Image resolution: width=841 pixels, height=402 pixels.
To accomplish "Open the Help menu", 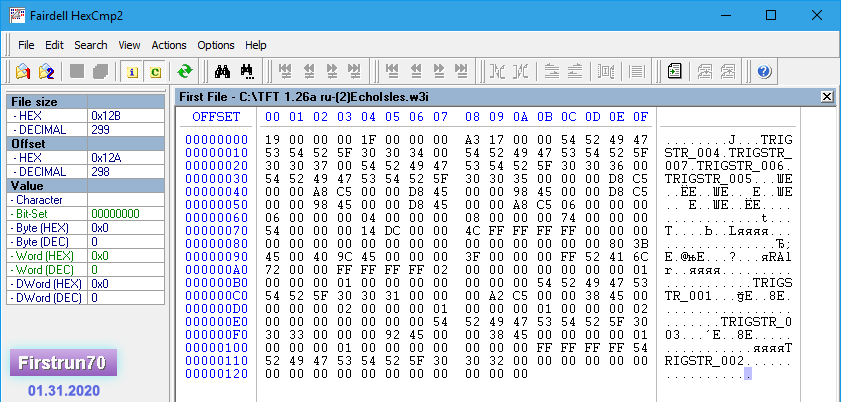I will point(256,45).
